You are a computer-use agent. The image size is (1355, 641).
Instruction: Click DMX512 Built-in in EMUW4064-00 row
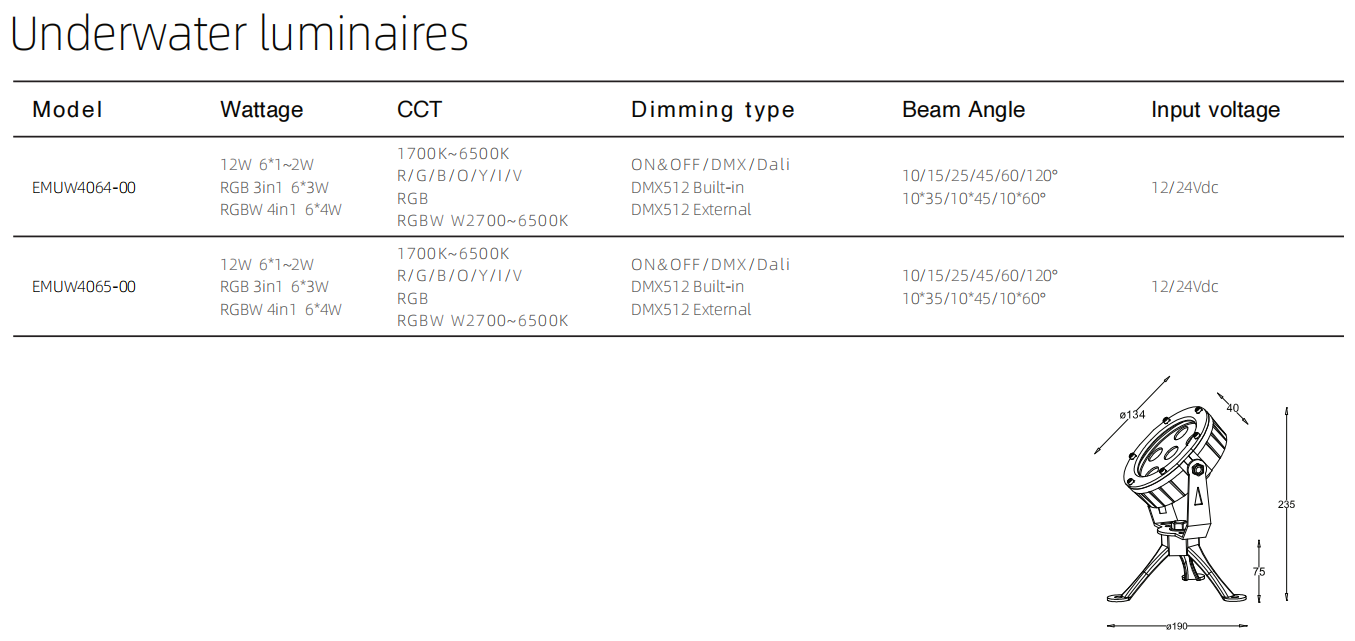[x=688, y=187]
